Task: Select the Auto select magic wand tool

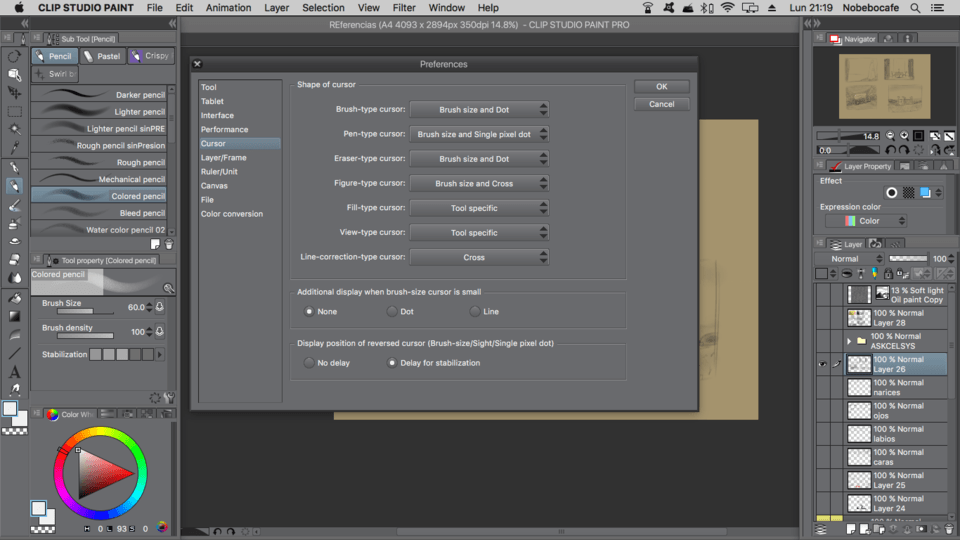Action: click(14, 129)
